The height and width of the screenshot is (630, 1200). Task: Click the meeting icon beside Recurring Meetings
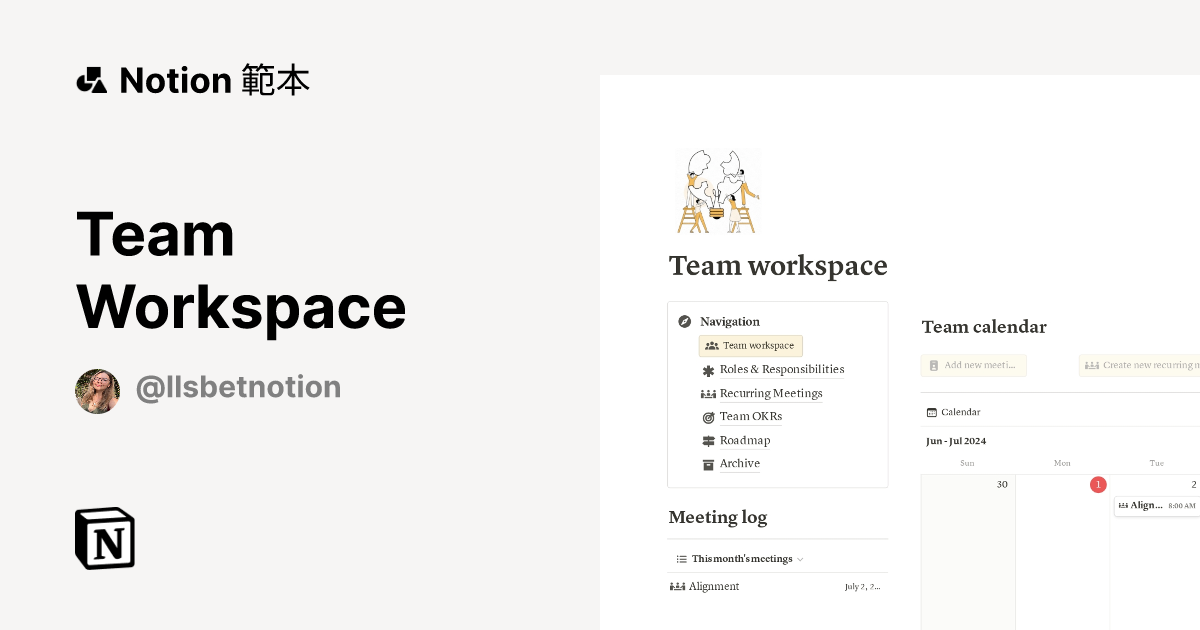(x=708, y=393)
